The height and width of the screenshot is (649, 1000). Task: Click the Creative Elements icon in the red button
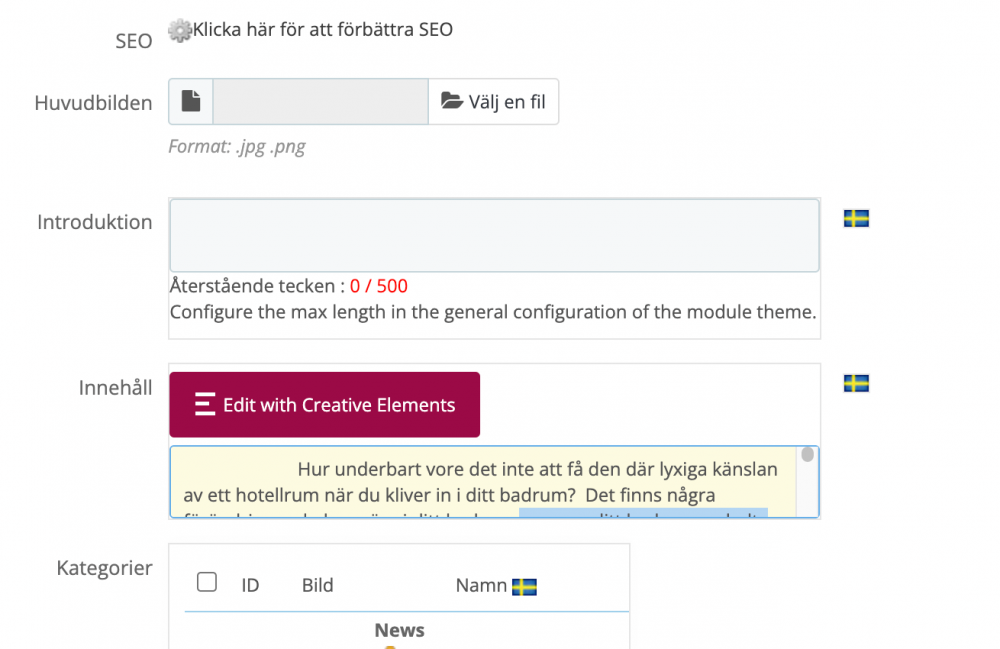point(207,404)
